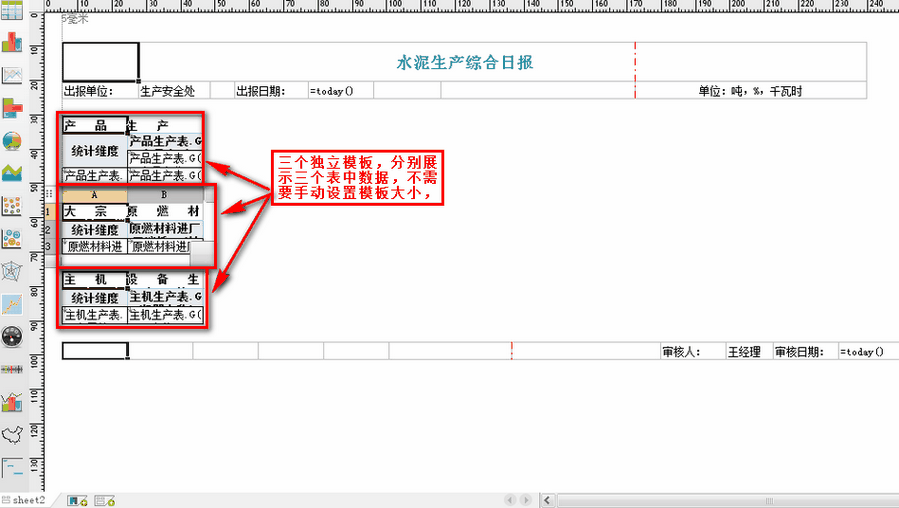Select the report block table icon
This screenshot has height=508, width=899.
(11, 10)
